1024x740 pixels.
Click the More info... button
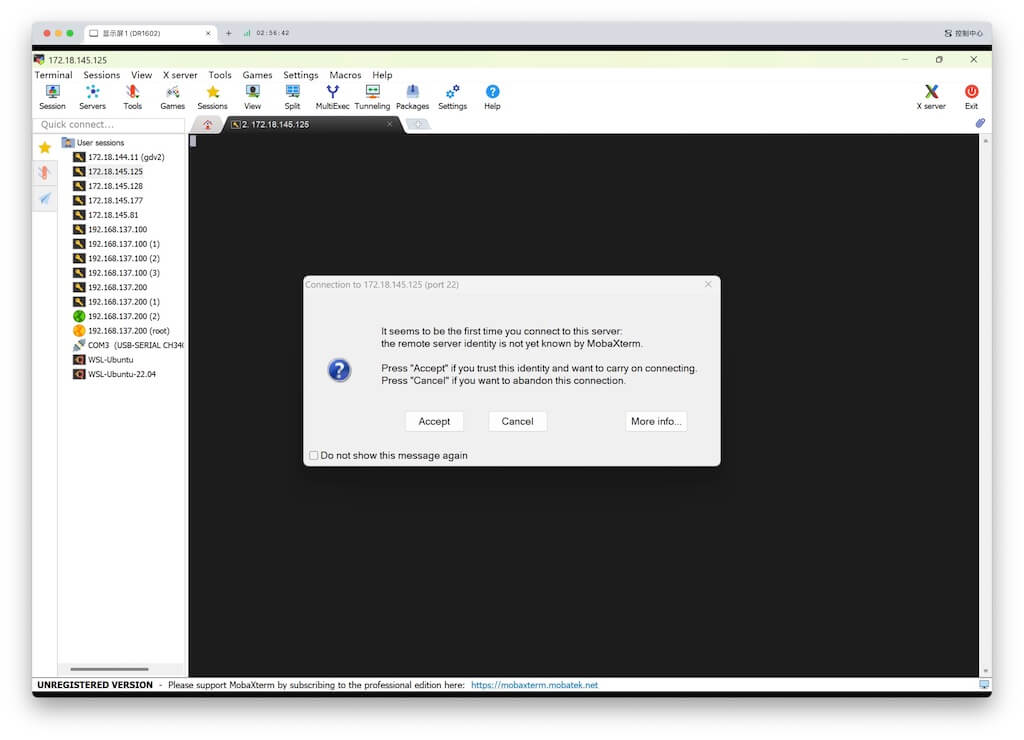point(656,422)
